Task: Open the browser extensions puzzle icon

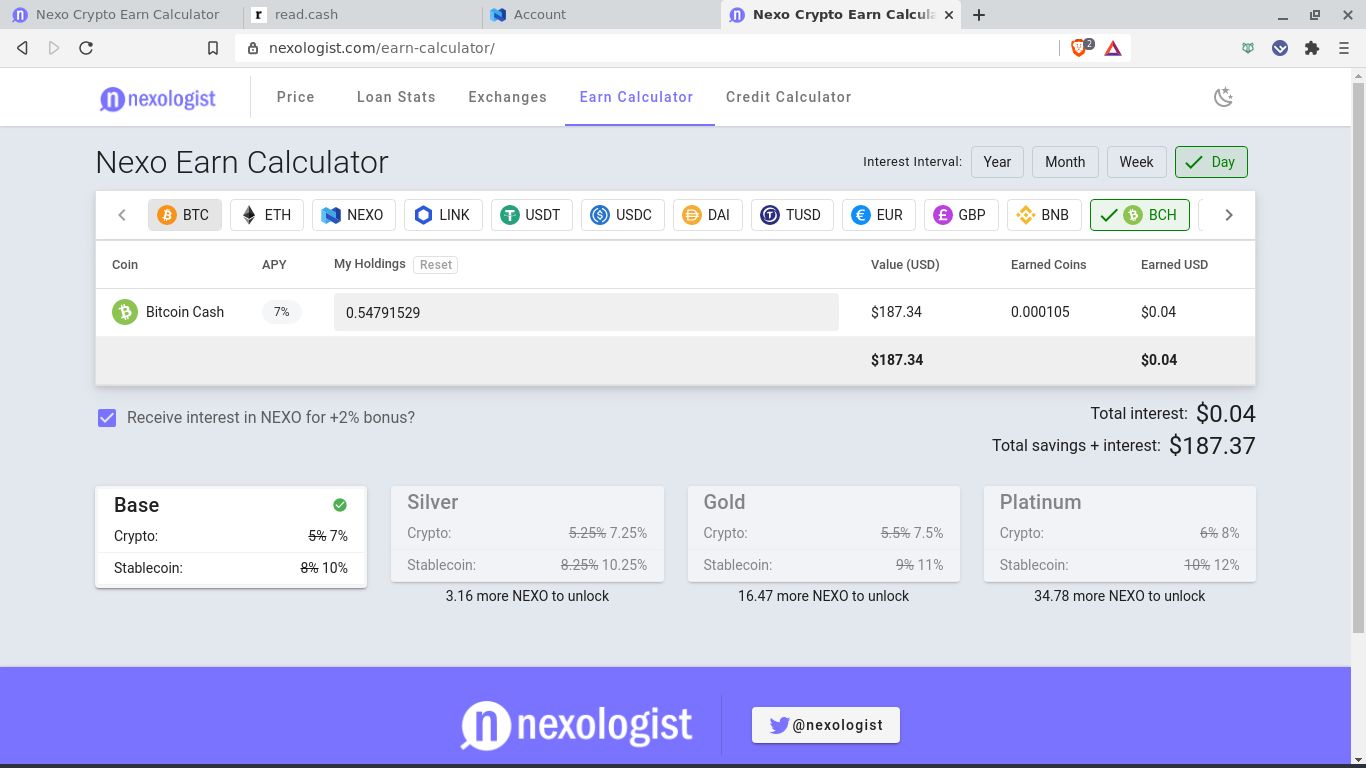Action: coord(1312,48)
